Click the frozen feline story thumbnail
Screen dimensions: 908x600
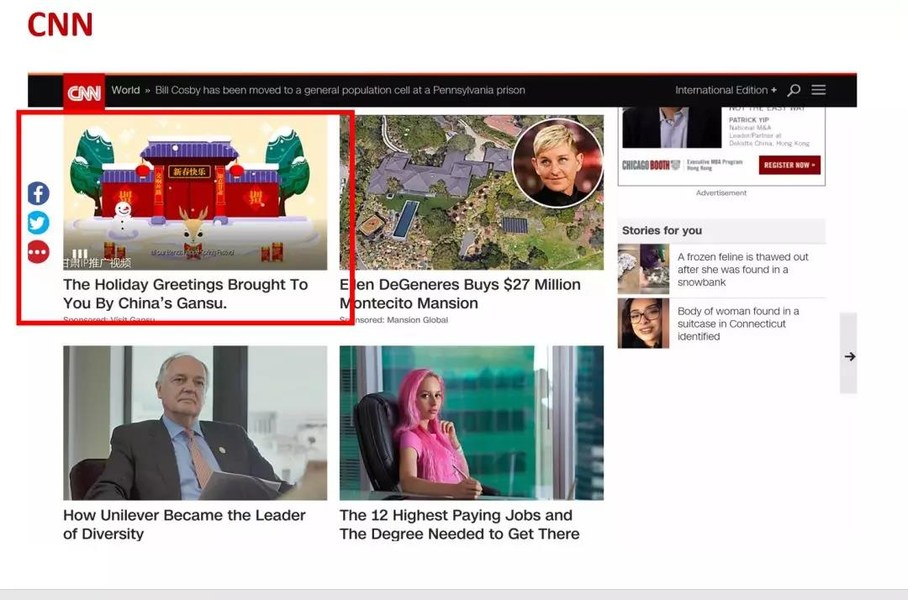point(643,269)
